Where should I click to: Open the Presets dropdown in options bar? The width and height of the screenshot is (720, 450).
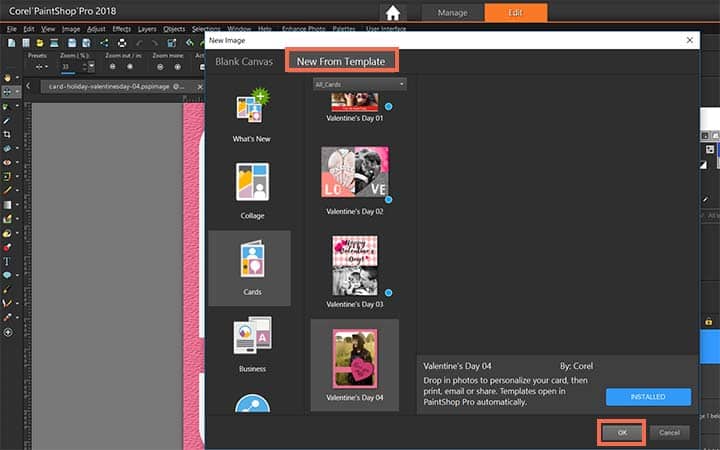[42, 67]
